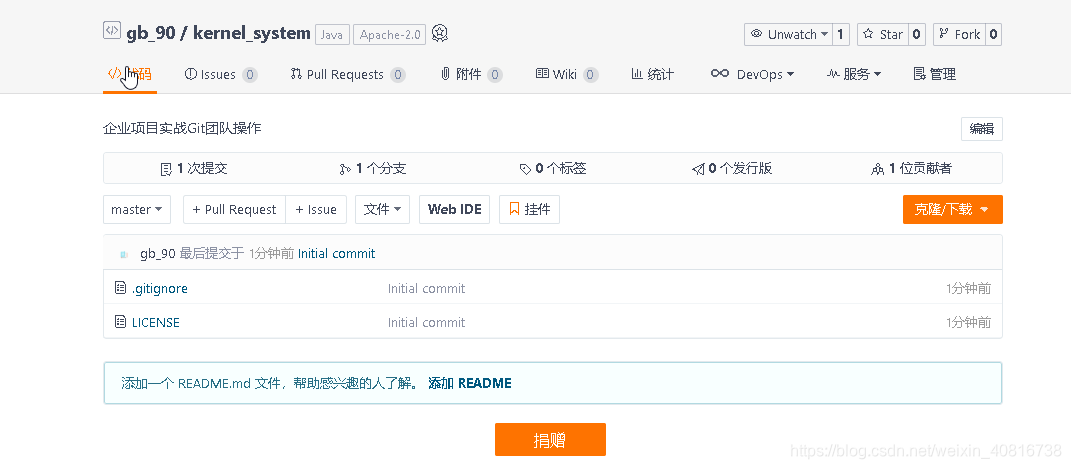
Task: Click the orange 捐赠 donate button
Action: pyautogui.click(x=550, y=440)
